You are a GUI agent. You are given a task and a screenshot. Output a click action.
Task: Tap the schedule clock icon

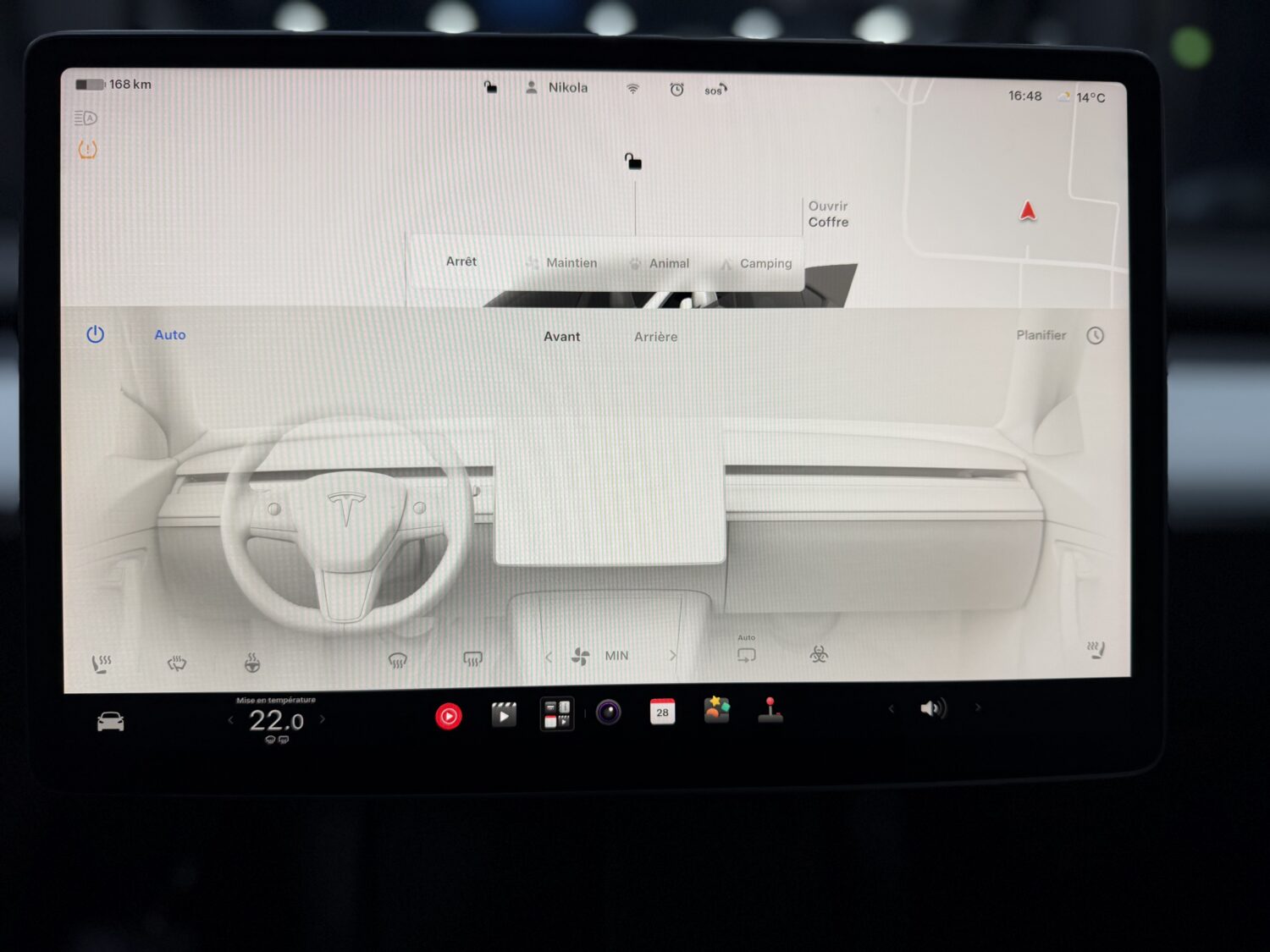[1096, 336]
